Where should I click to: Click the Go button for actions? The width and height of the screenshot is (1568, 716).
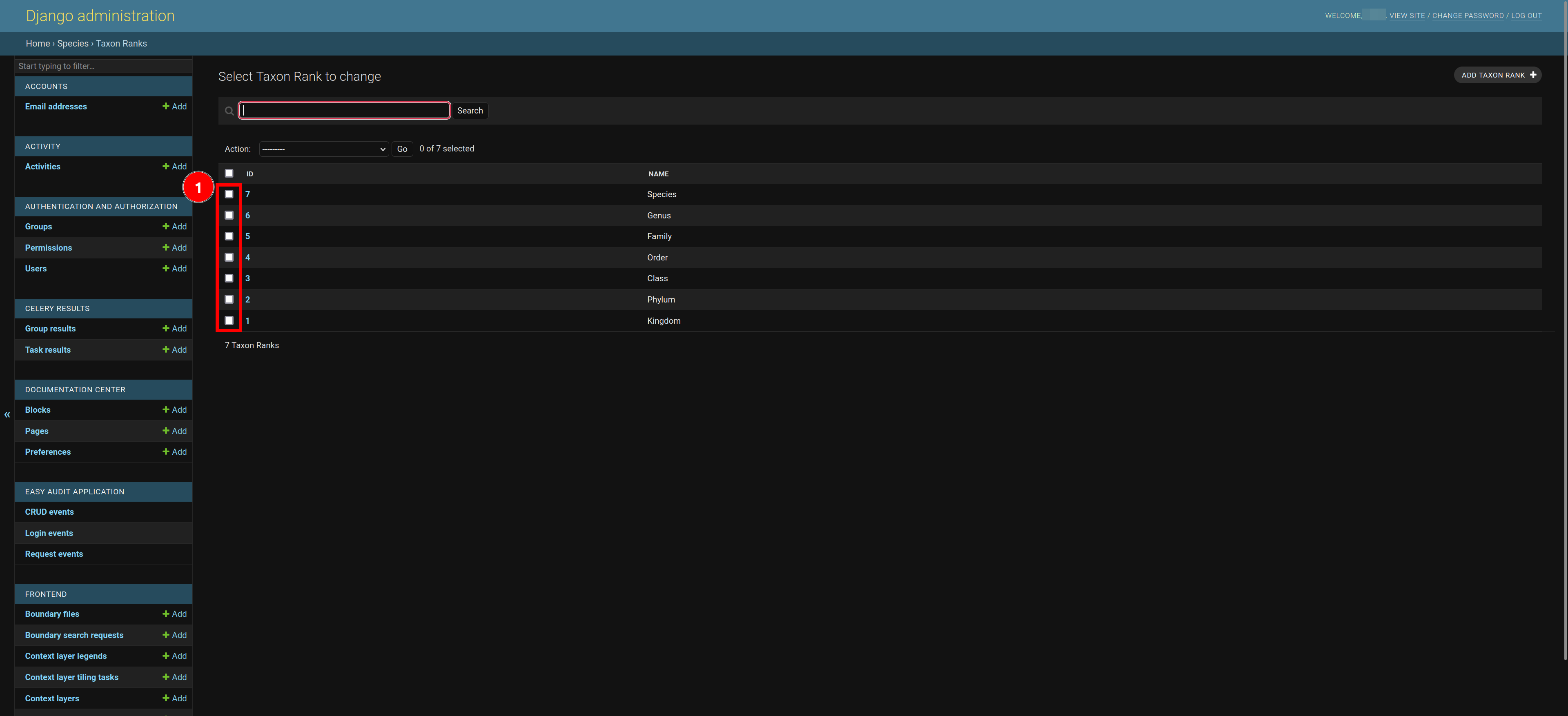pyautogui.click(x=400, y=148)
